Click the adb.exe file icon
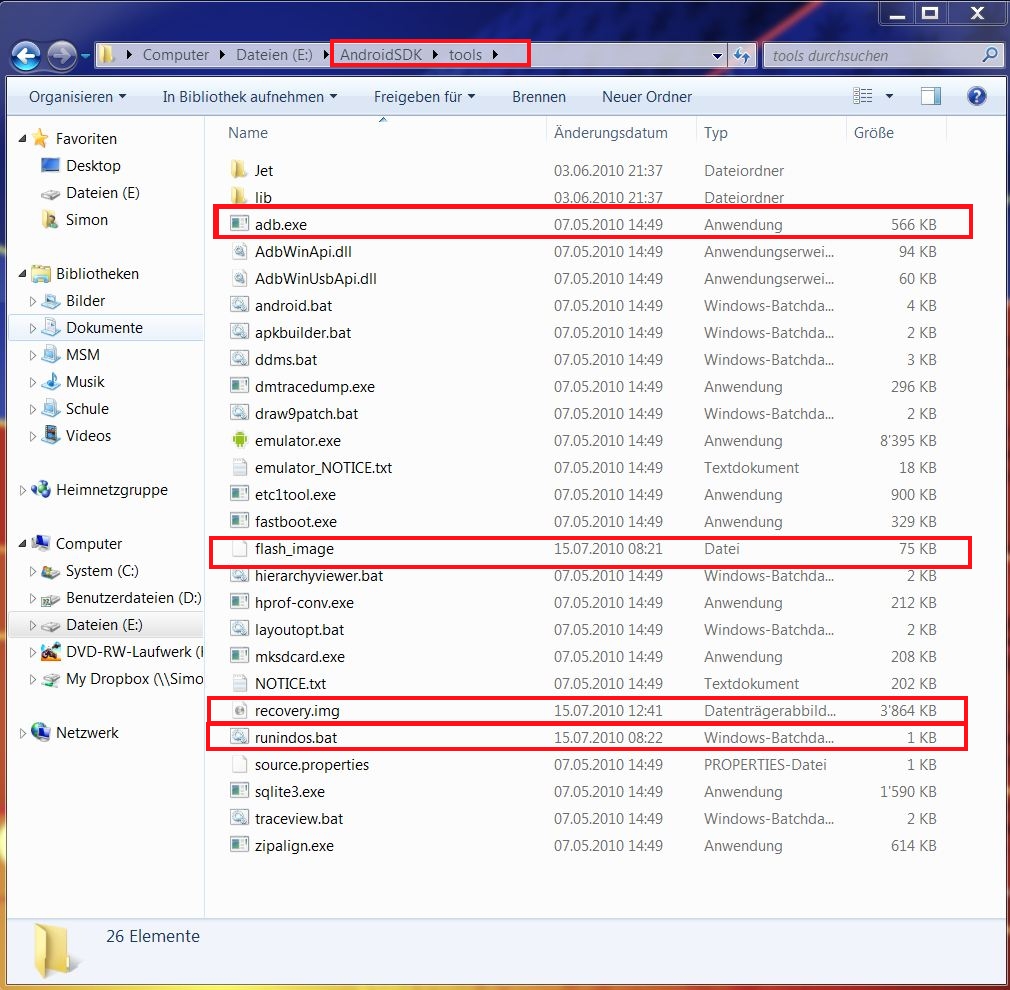The height and width of the screenshot is (990, 1010). (240, 224)
